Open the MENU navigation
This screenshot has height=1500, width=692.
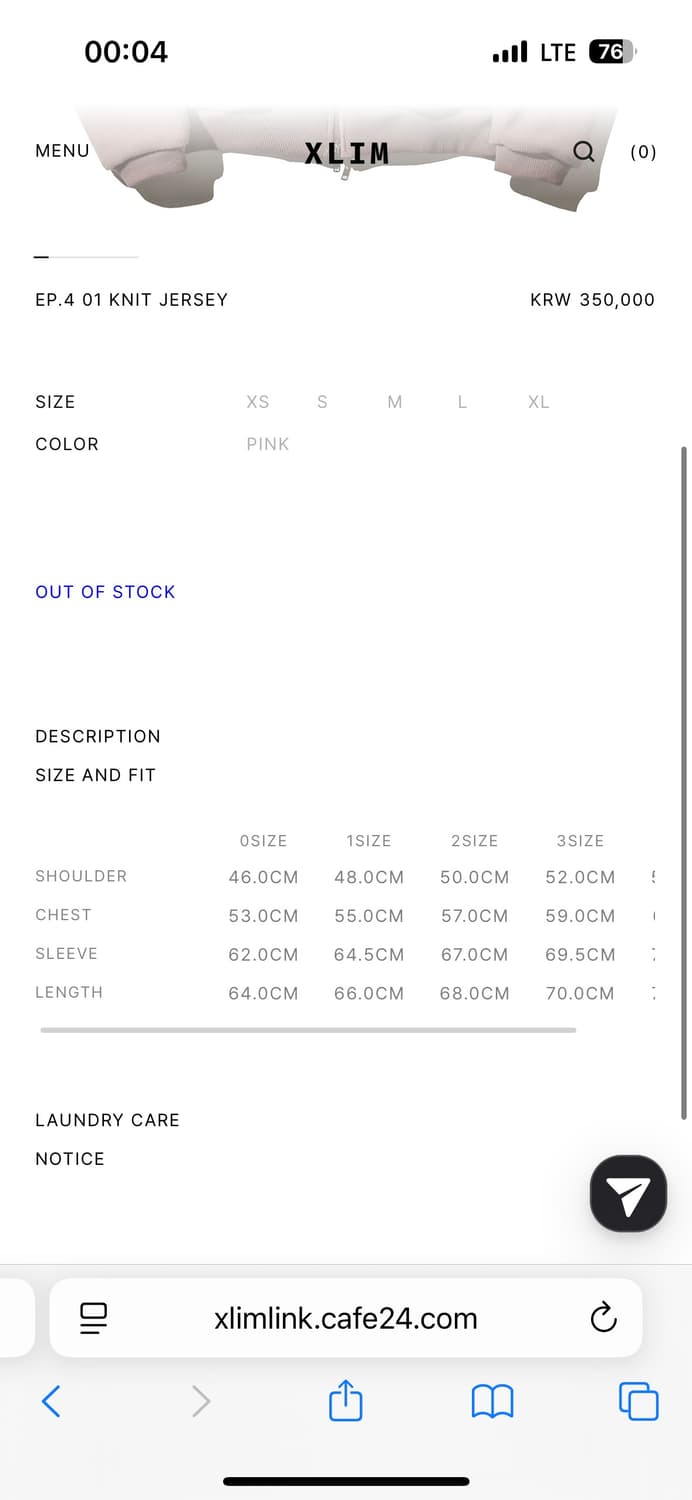click(x=62, y=151)
